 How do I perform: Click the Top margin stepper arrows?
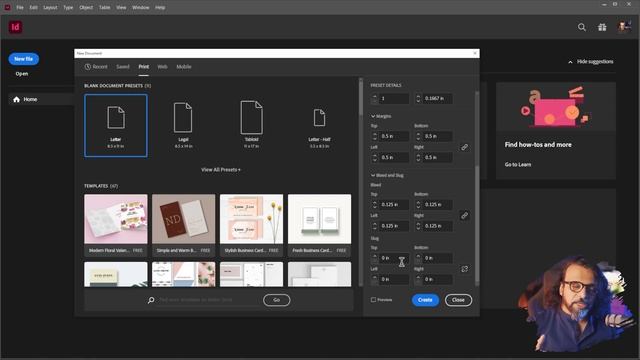coord(375,136)
